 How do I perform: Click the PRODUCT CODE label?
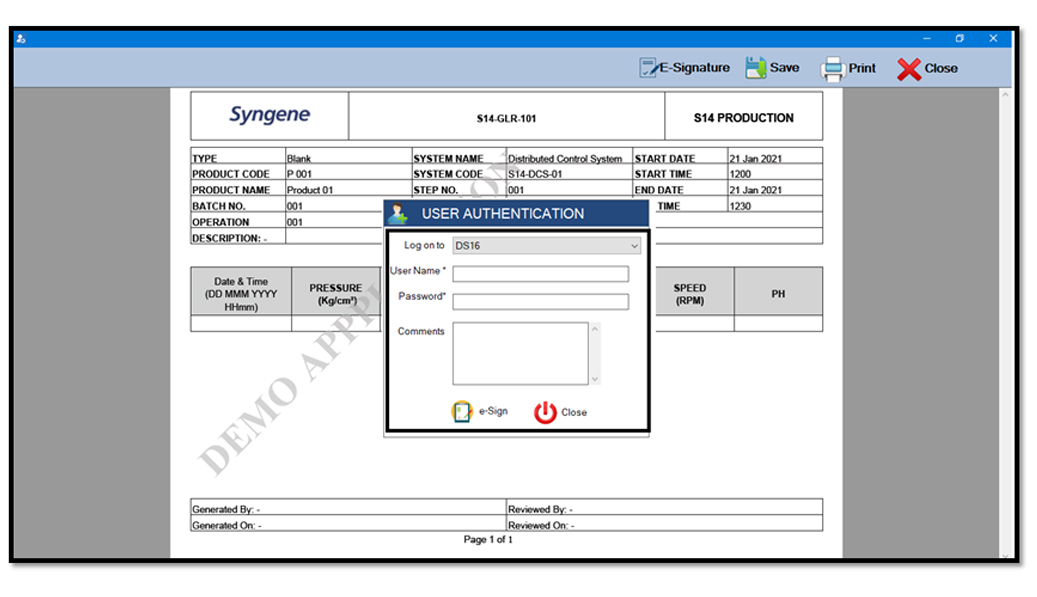point(231,174)
